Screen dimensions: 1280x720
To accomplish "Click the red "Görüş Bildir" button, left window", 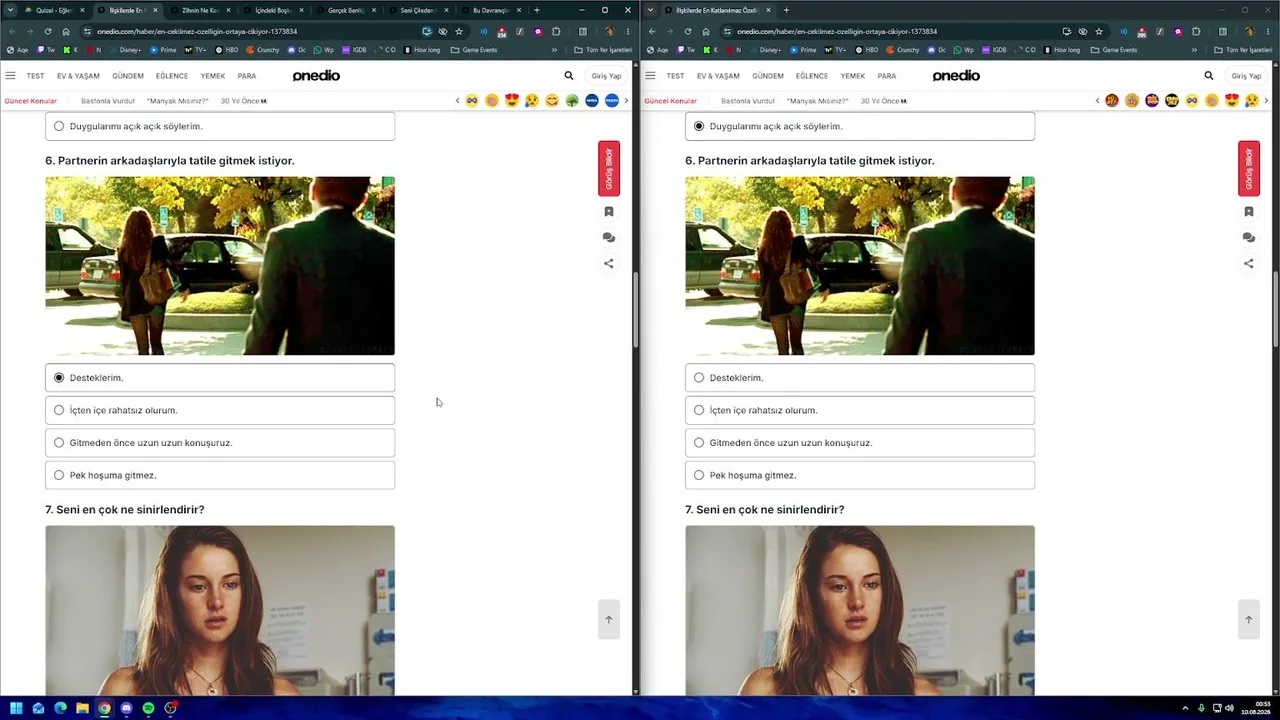I will 609,169.
